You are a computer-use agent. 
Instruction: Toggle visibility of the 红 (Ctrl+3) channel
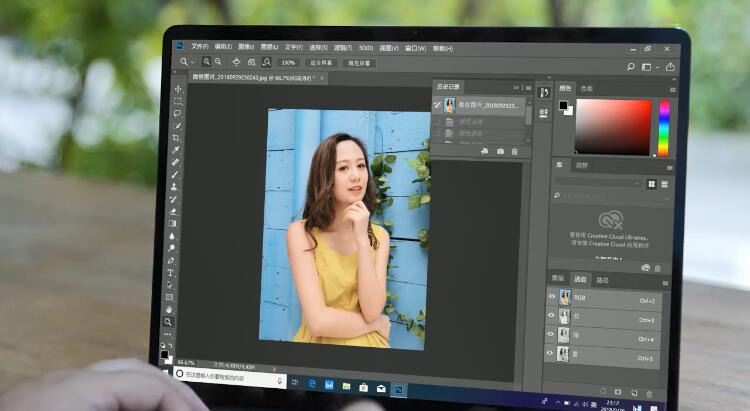(551, 315)
